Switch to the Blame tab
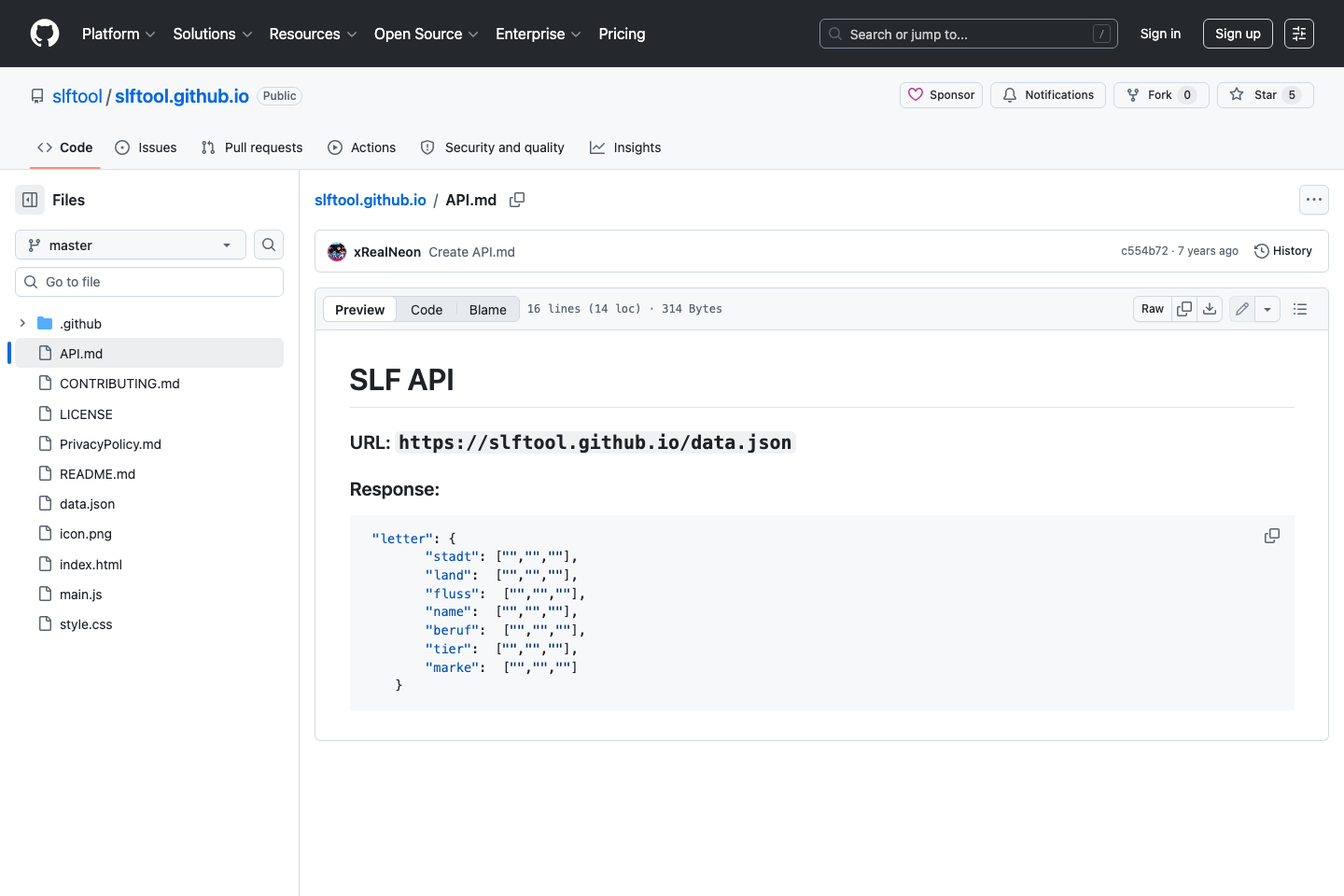The width and height of the screenshot is (1344, 896). (487, 309)
